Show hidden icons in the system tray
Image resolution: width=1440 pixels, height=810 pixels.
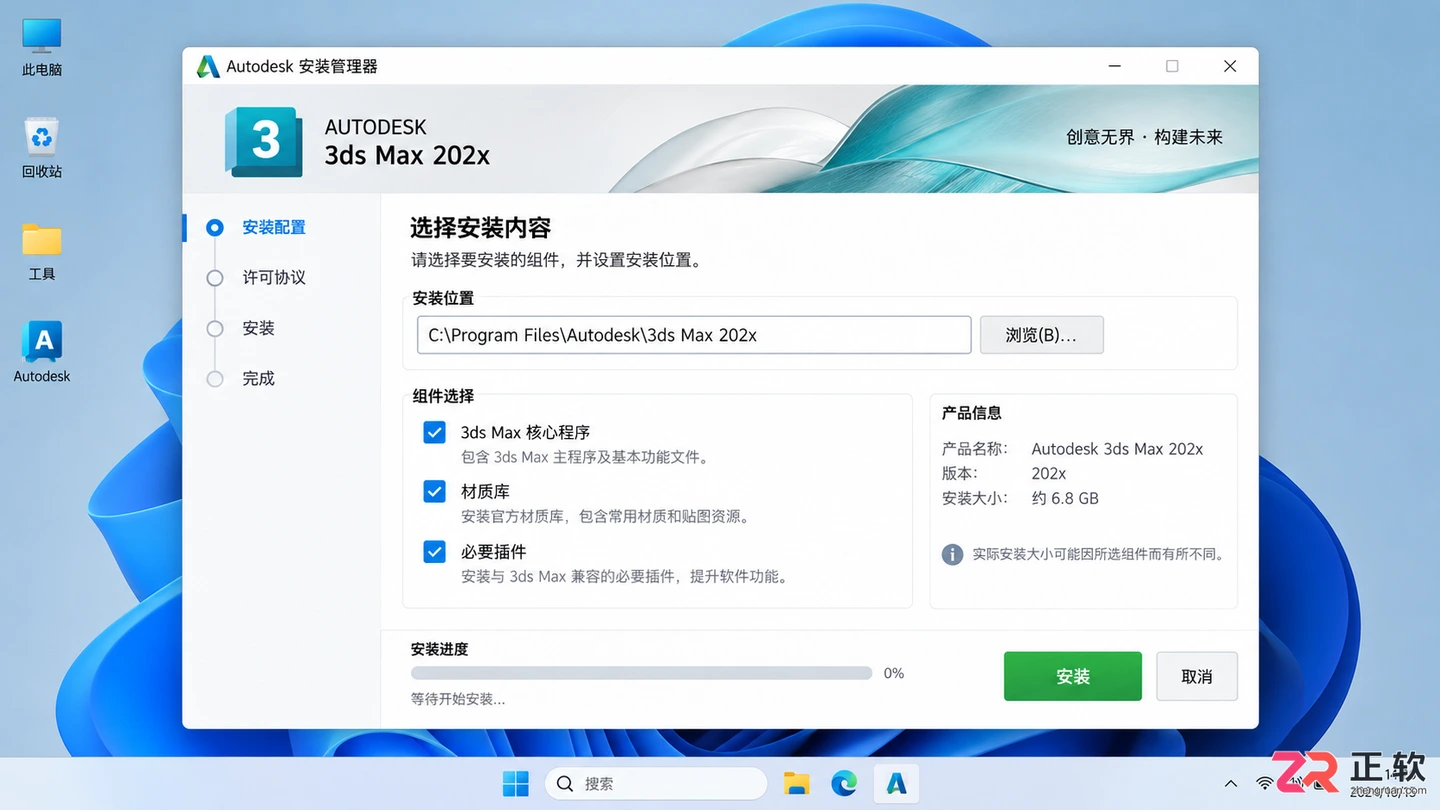pyautogui.click(x=1231, y=784)
